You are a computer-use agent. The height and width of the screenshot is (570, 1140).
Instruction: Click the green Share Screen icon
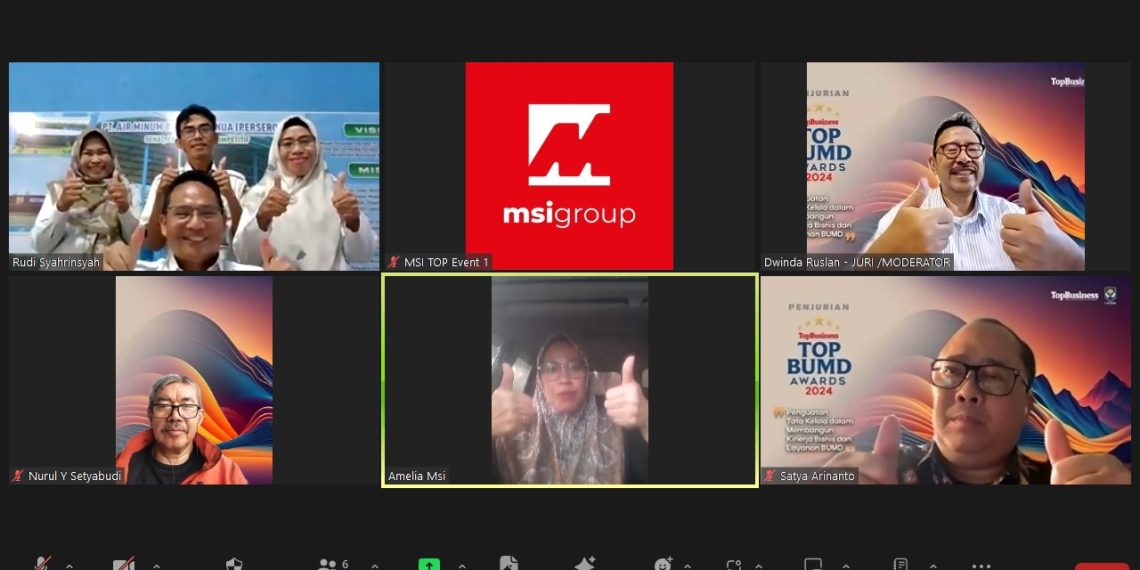point(429,564)
